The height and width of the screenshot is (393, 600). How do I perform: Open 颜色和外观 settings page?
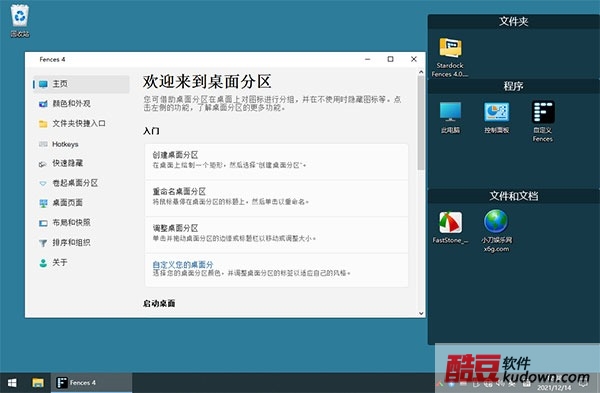point(71,104)
